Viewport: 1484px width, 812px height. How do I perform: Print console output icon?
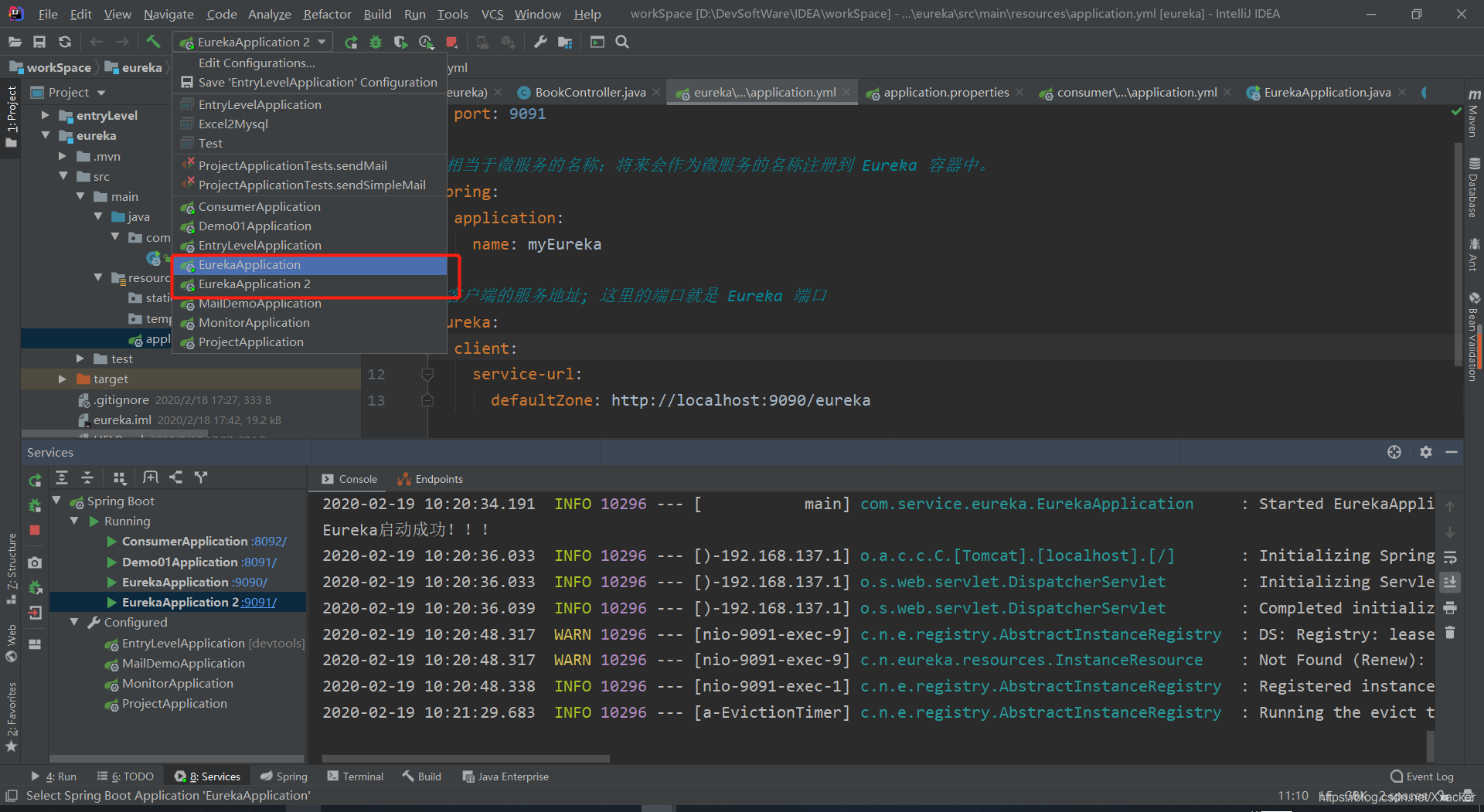(x=1450, y=607)
